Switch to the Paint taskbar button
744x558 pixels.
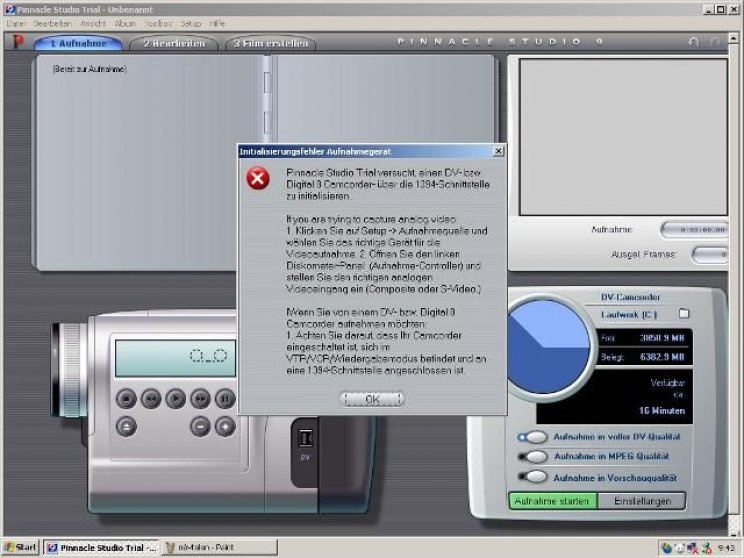click(220, 547)
